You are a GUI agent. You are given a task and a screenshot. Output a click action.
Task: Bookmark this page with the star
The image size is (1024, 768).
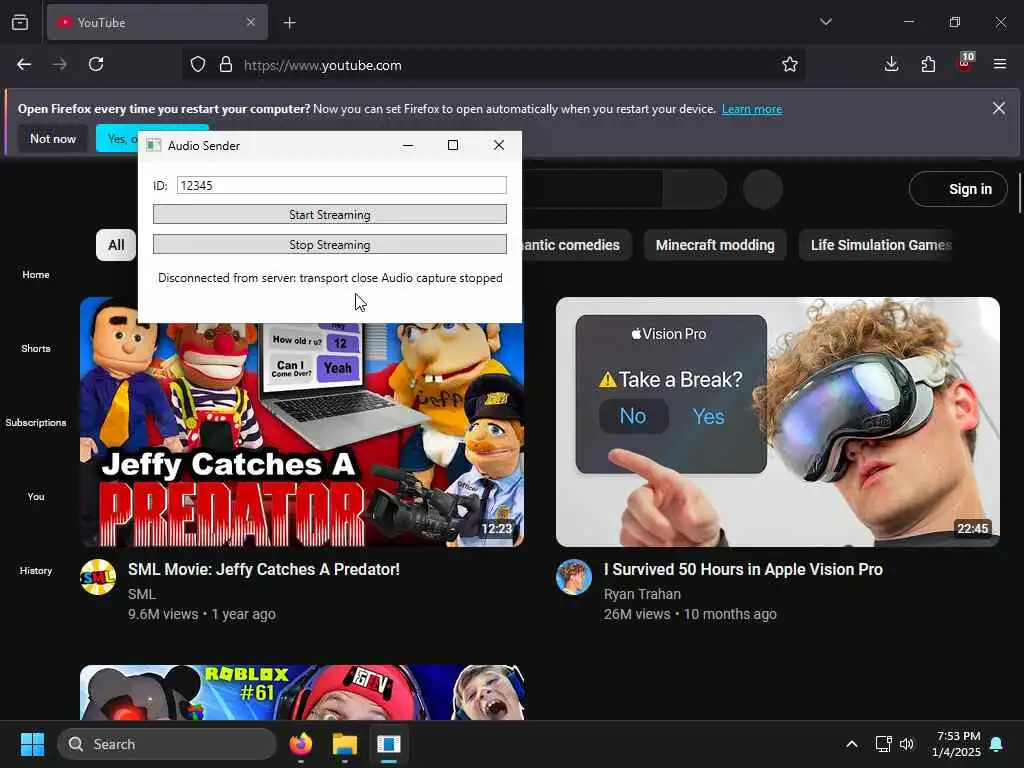pos(790,64)
